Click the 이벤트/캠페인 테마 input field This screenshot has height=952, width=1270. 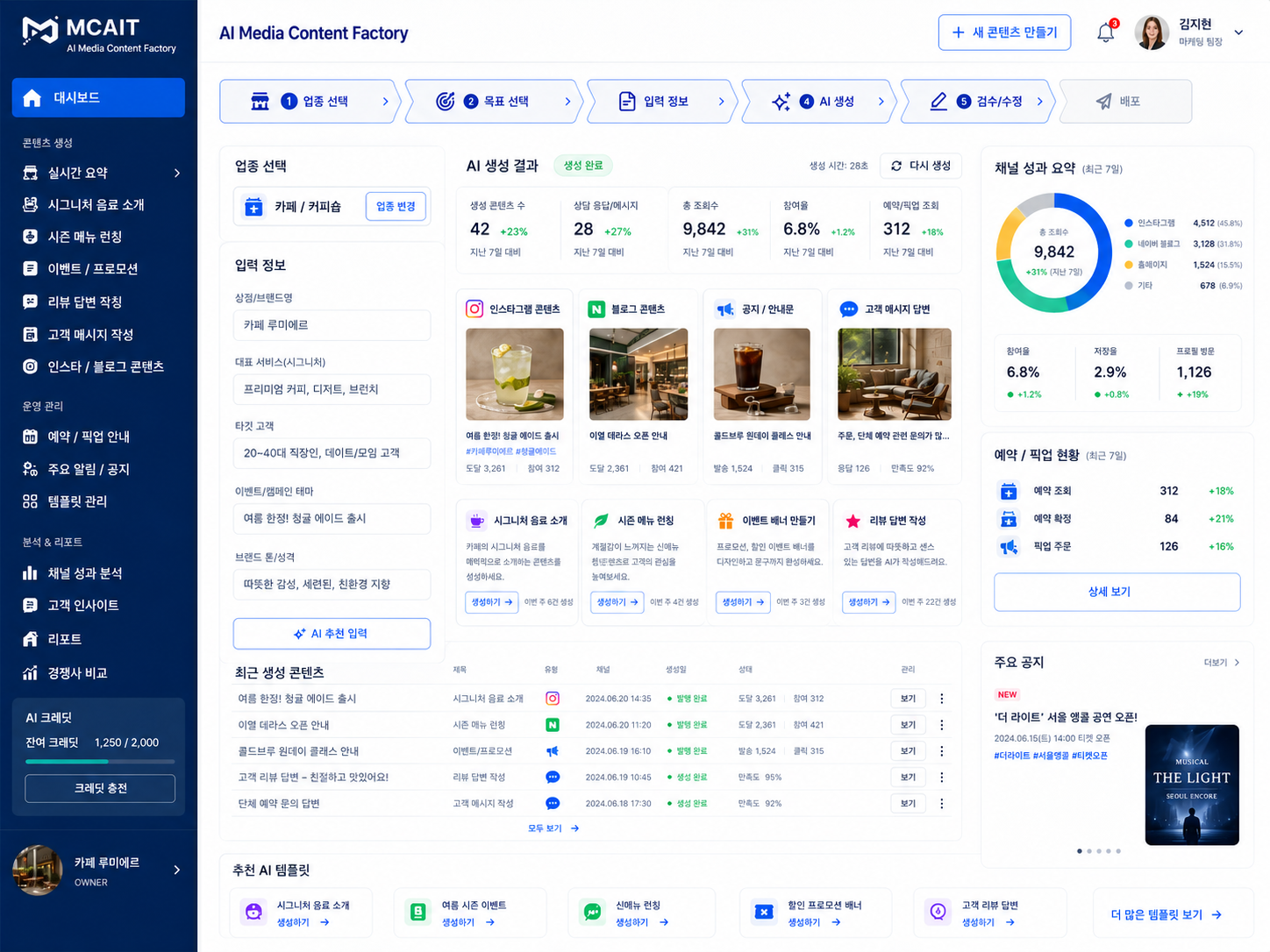[332, 519]
